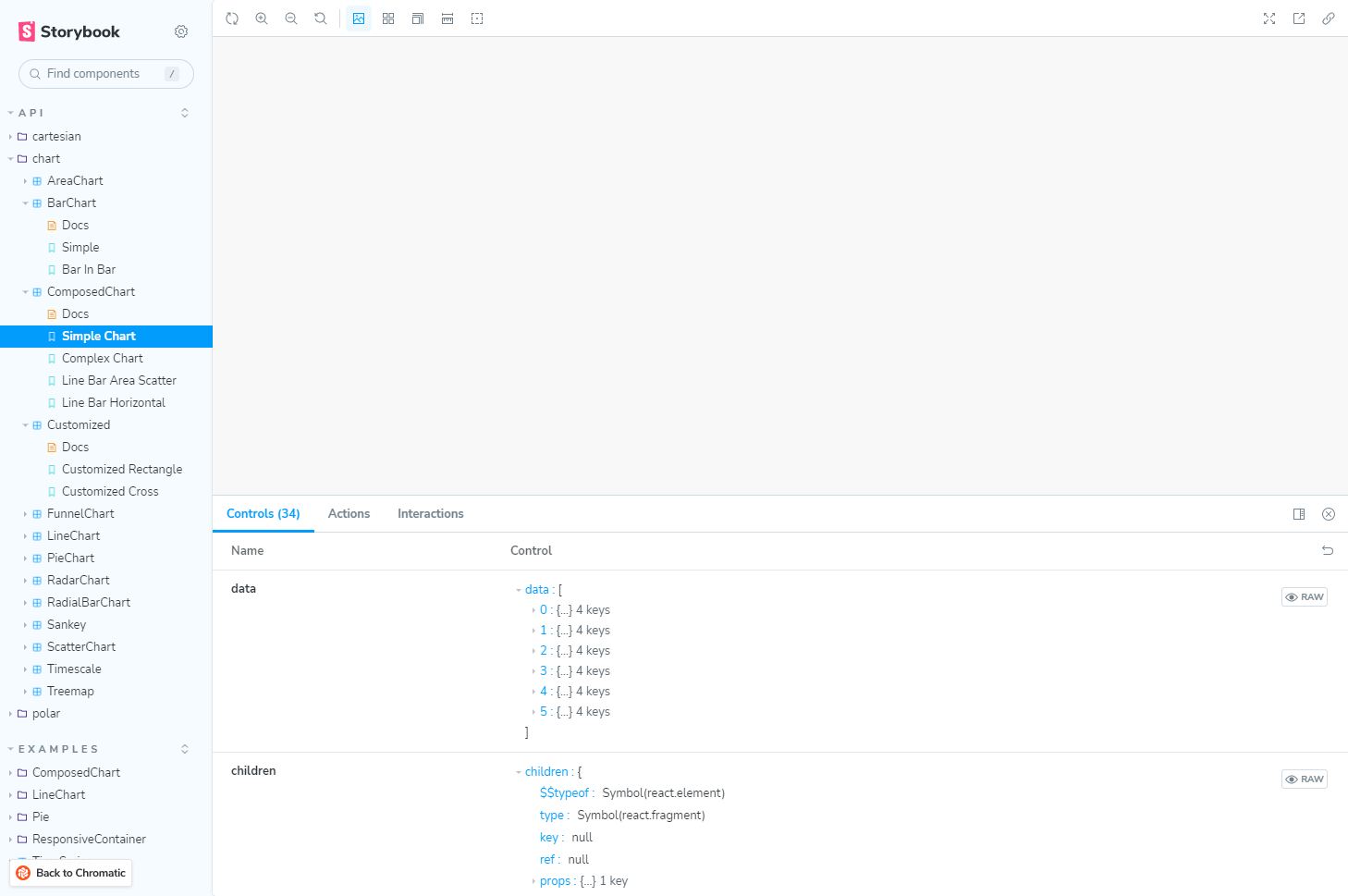1348x896 pixels.
Task: Open the measure tool
Action: tap(447, 18)
